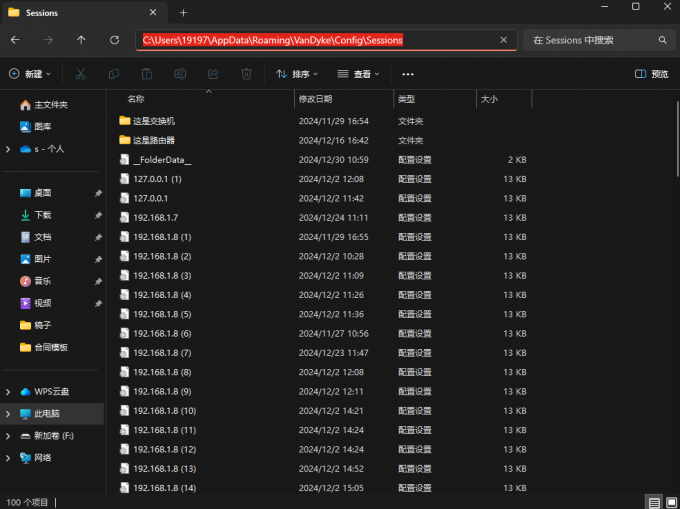Click the Rename icon in toolbar
Viewport: 680px width, 509px height.
tap(180, 74)
